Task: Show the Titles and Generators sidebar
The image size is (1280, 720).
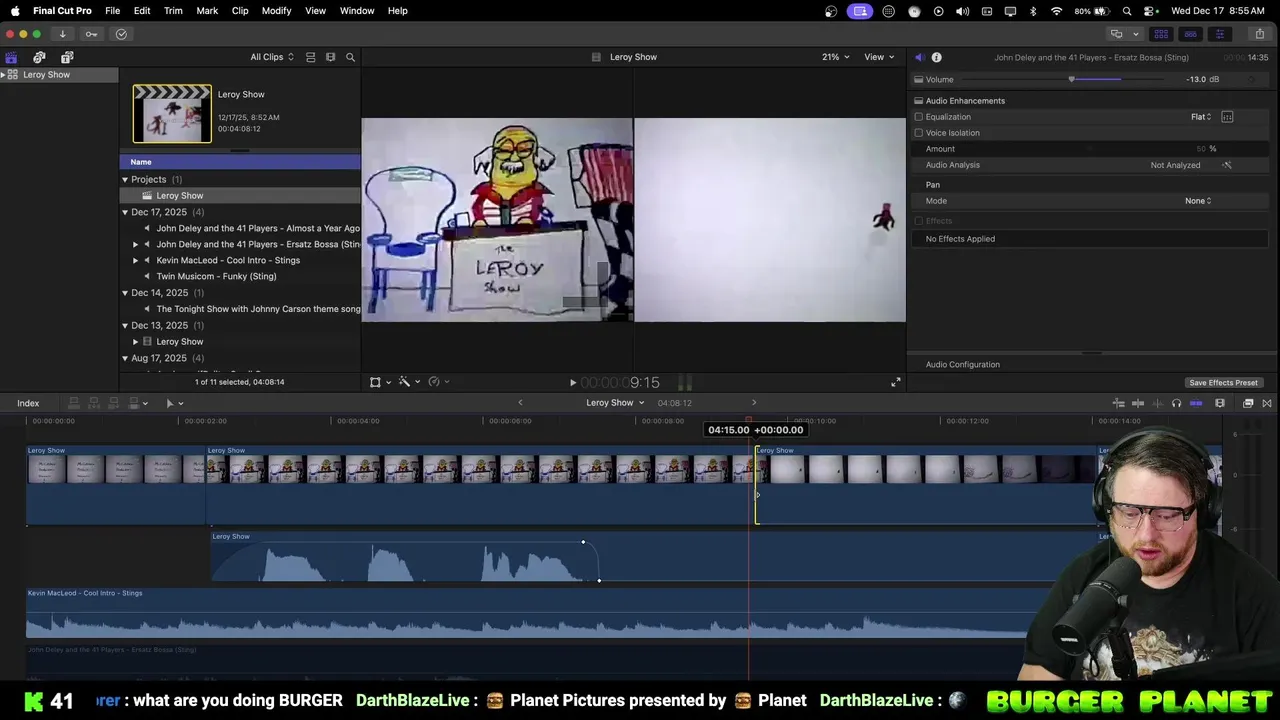Action: pyautogui.click(x=67, y=57)
